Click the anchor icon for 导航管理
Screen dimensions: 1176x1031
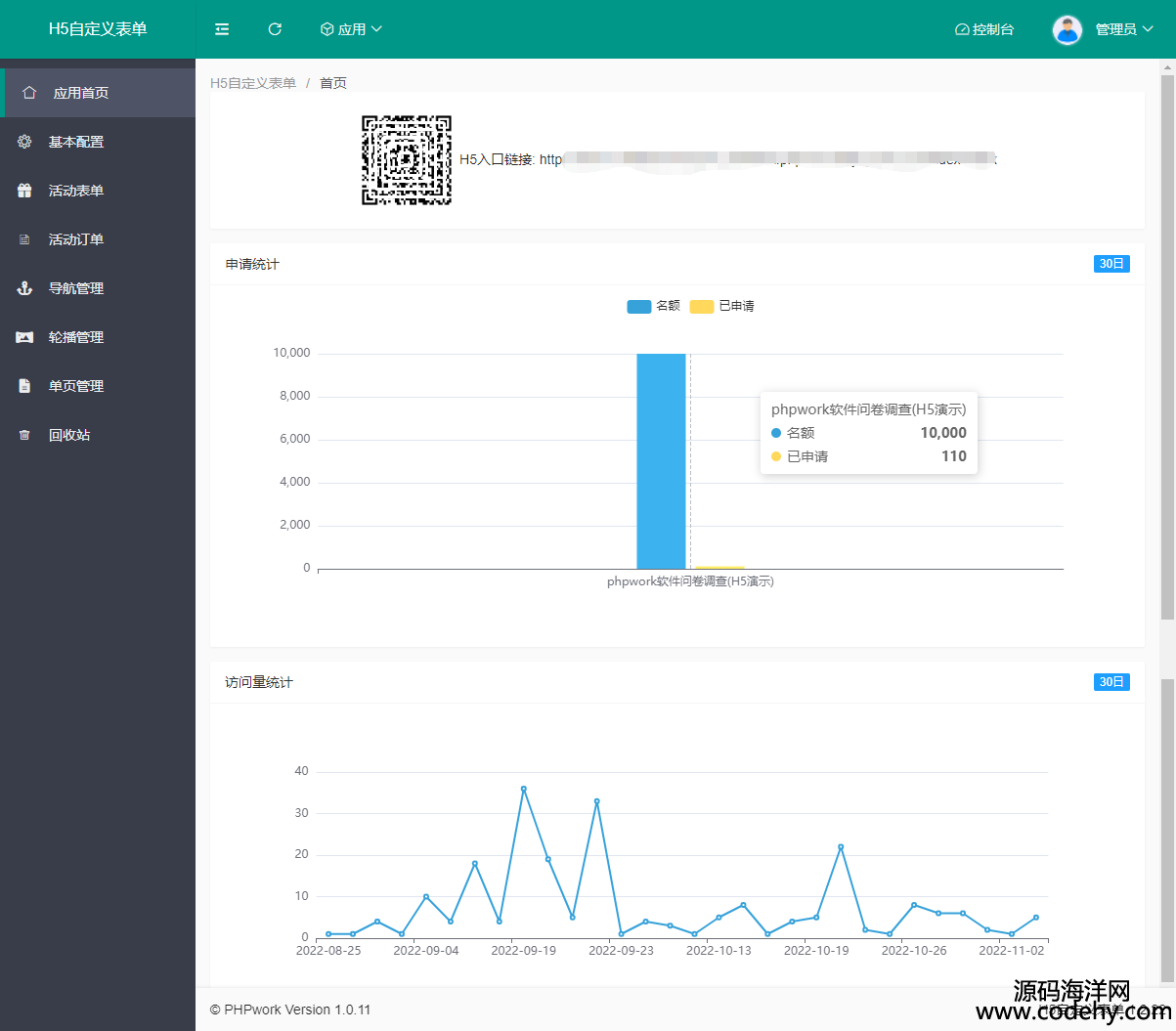24,288
